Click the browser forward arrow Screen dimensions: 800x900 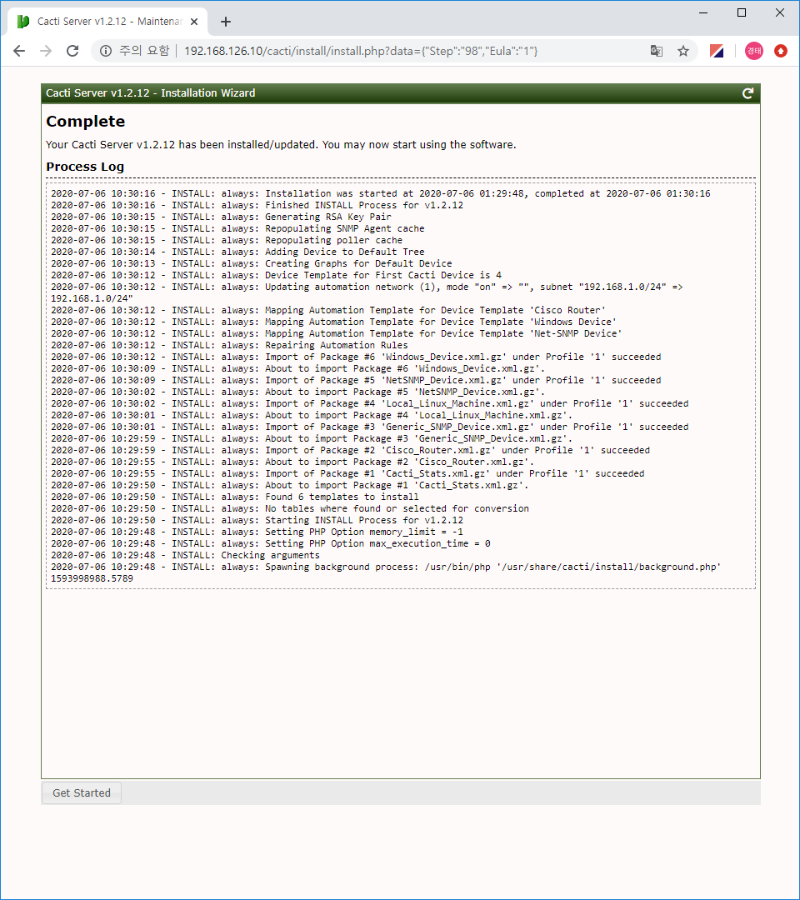[46, 51]
